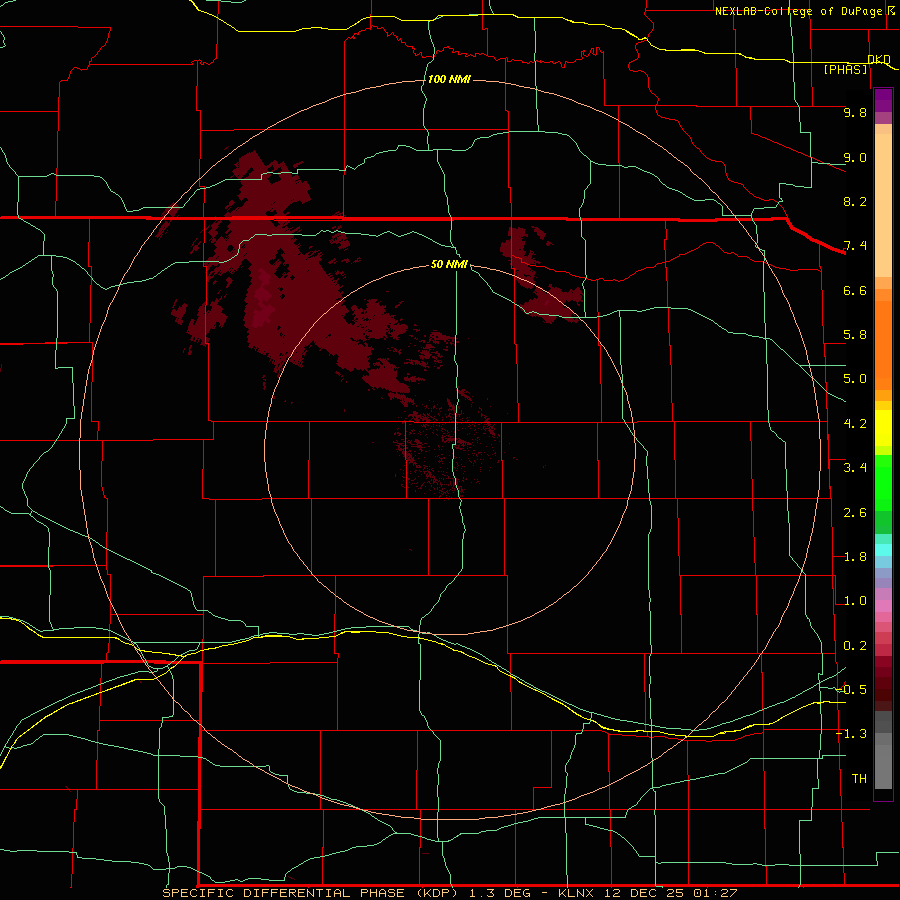900x900 pixels.
Task: Click the 1.8 value on the color scale
Action: [855, 557]
